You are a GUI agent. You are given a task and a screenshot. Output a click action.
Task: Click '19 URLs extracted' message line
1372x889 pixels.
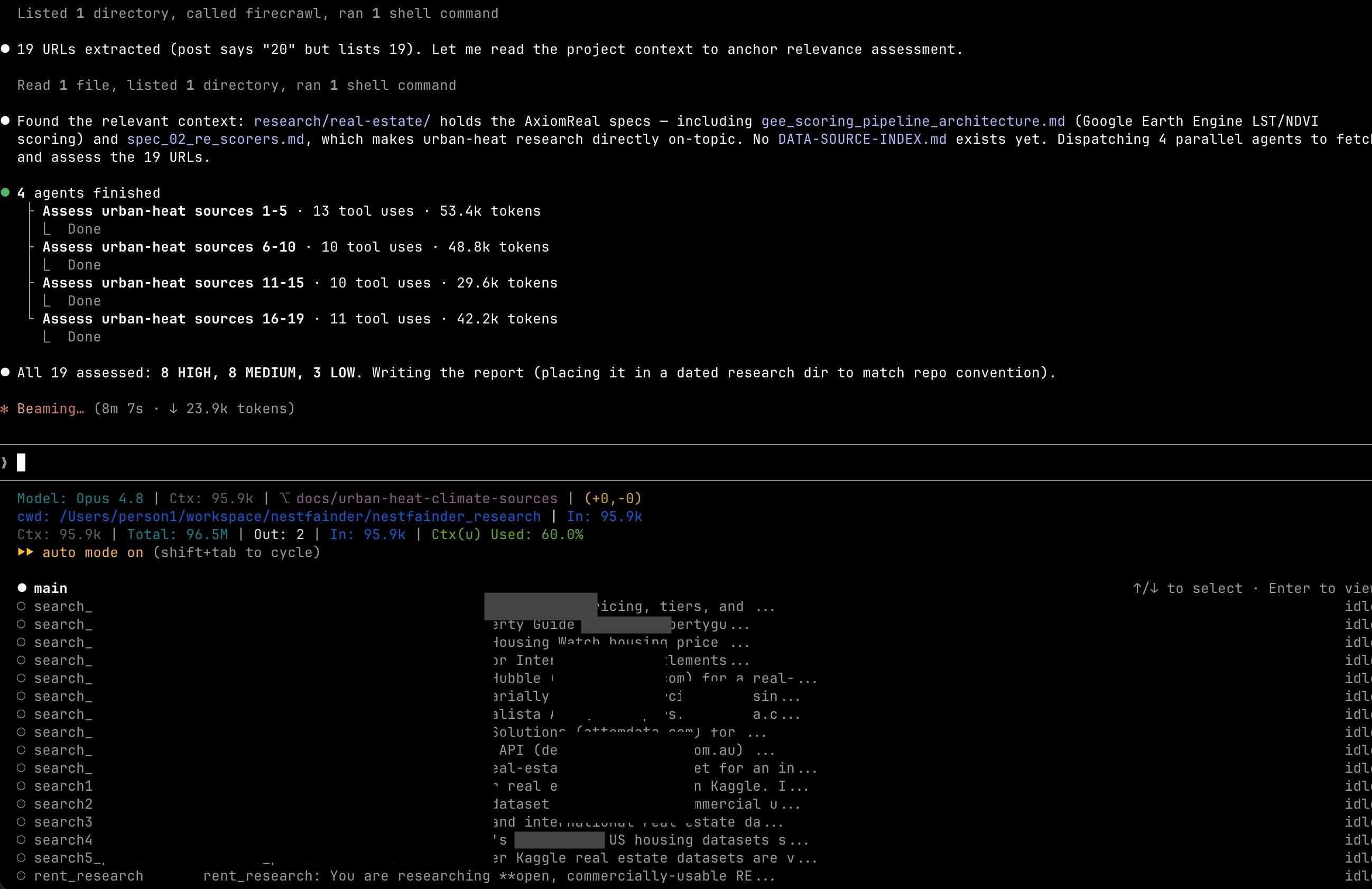(x=490, y=50)
